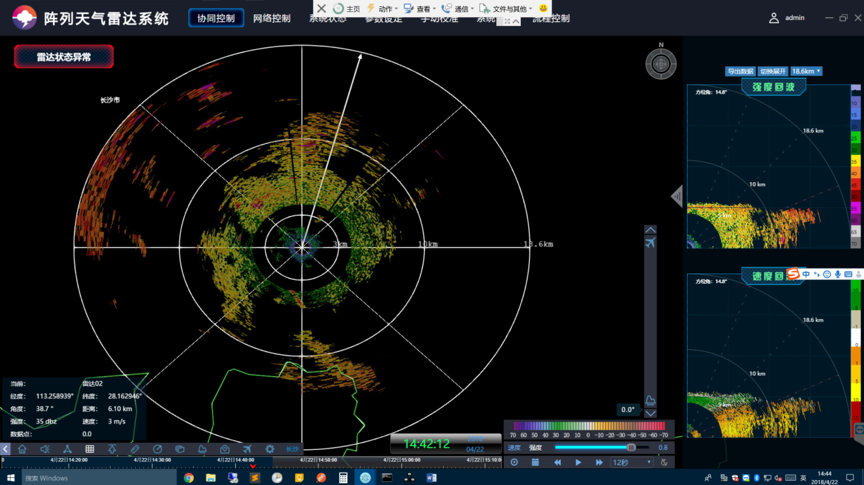This screenshot has height=485, width=864.
Task: Open Word from the taskbar
Action: click(x=431, y=478)
